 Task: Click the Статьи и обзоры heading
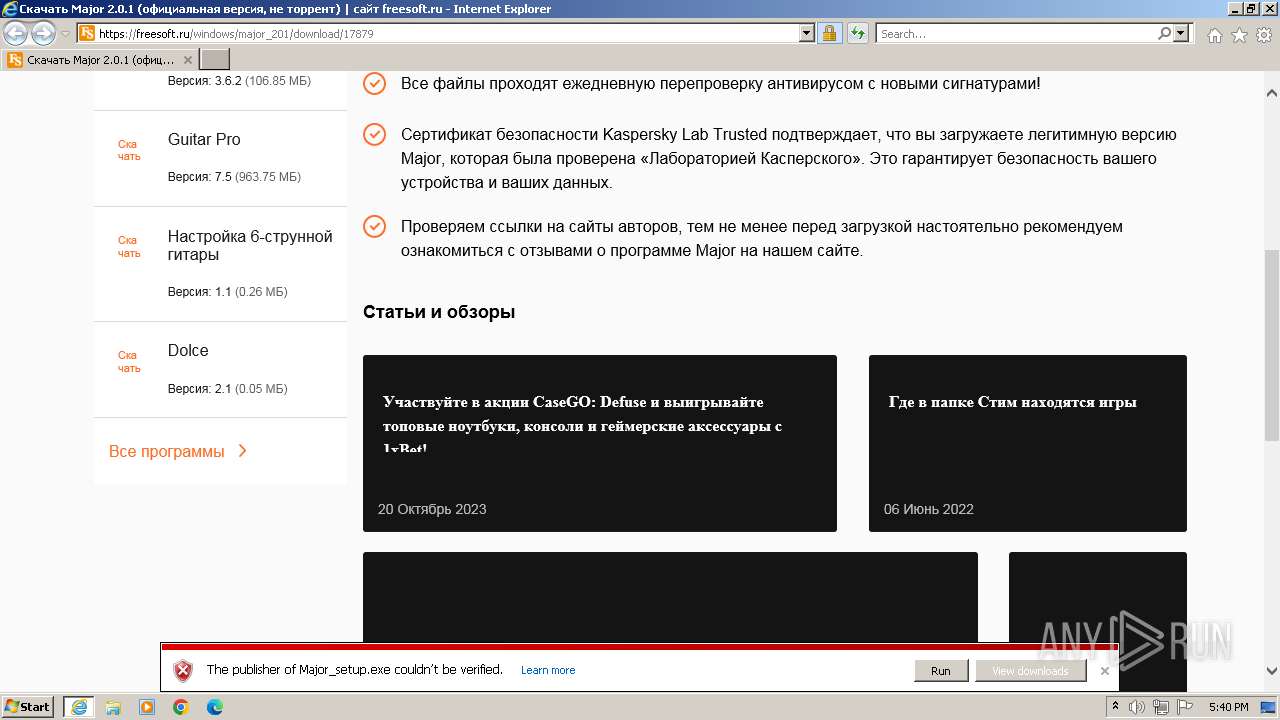click(439, 312)
